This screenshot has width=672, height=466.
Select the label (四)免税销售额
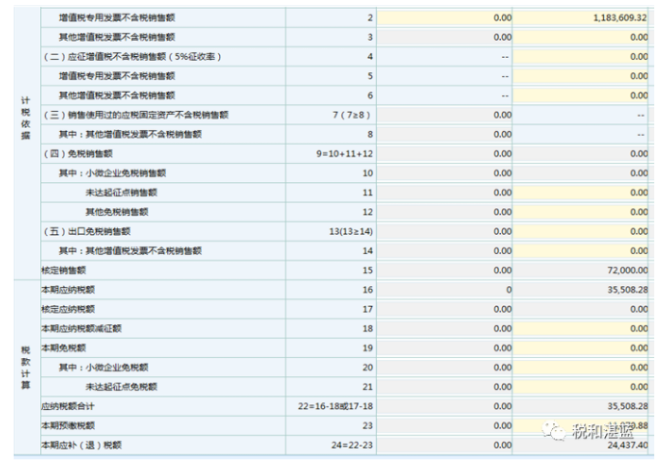[78, 154]
